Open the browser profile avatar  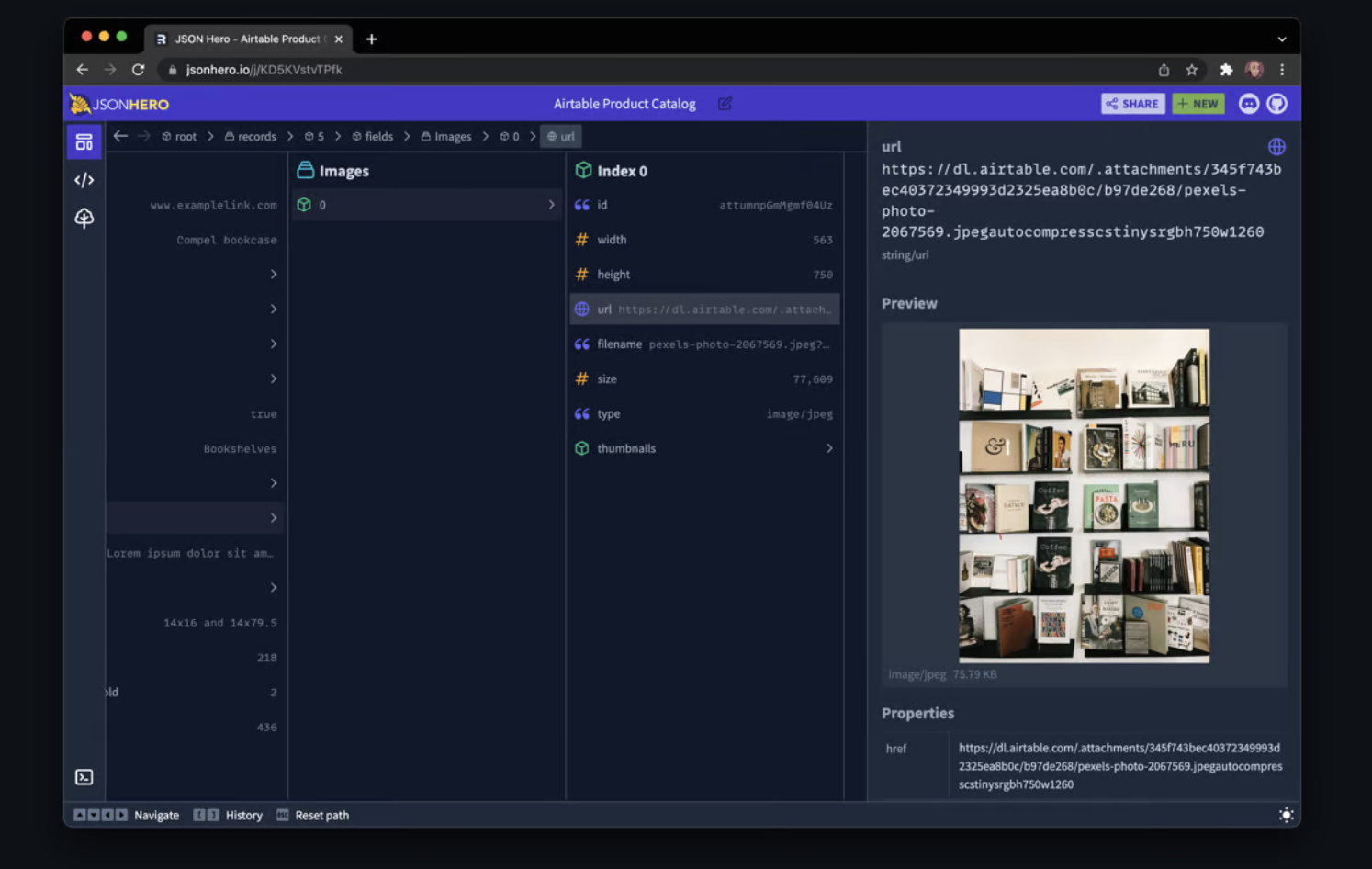click(x=1254, y=70)
